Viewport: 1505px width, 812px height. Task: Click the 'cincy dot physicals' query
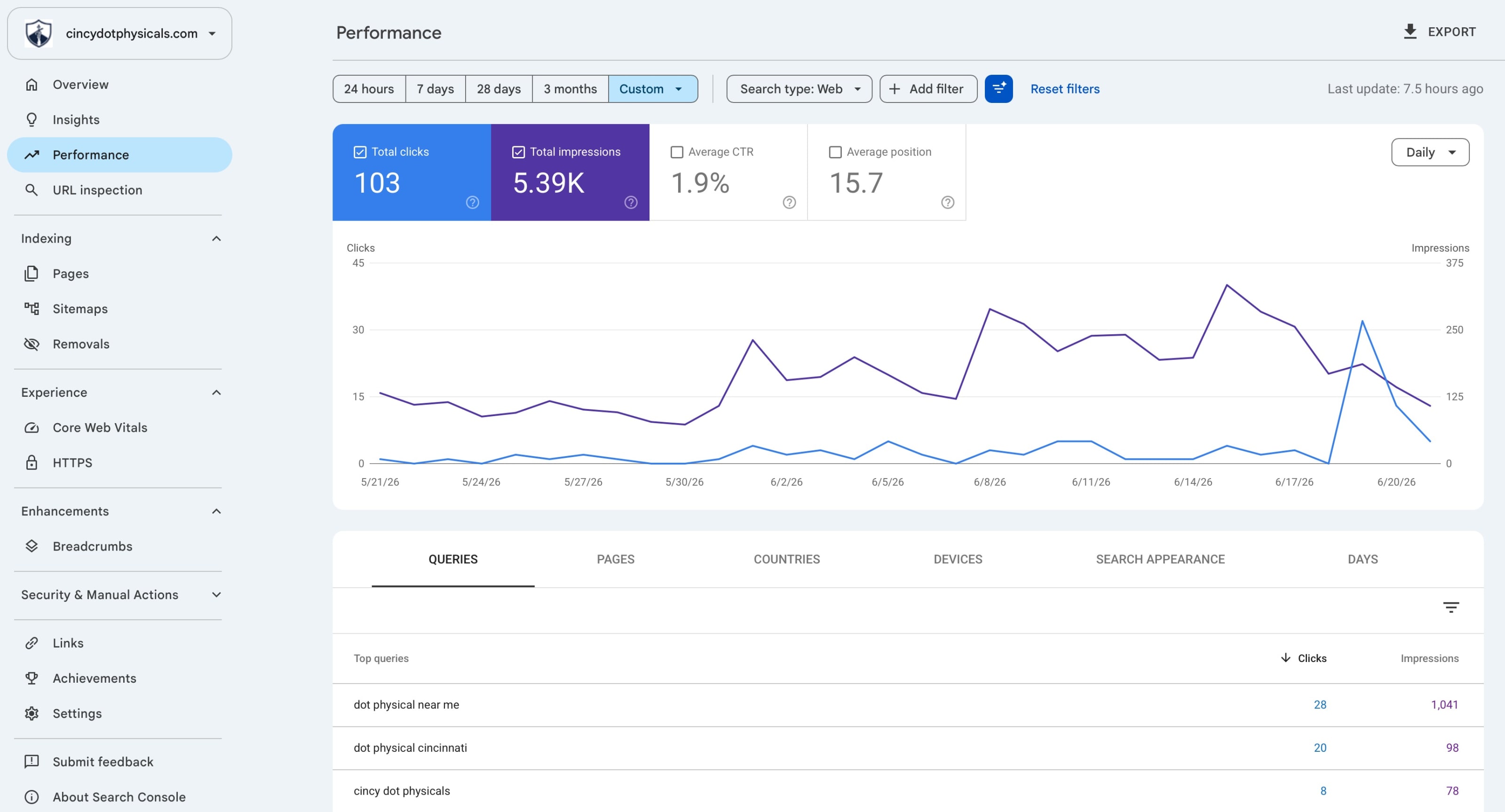[x=401, y=791]
